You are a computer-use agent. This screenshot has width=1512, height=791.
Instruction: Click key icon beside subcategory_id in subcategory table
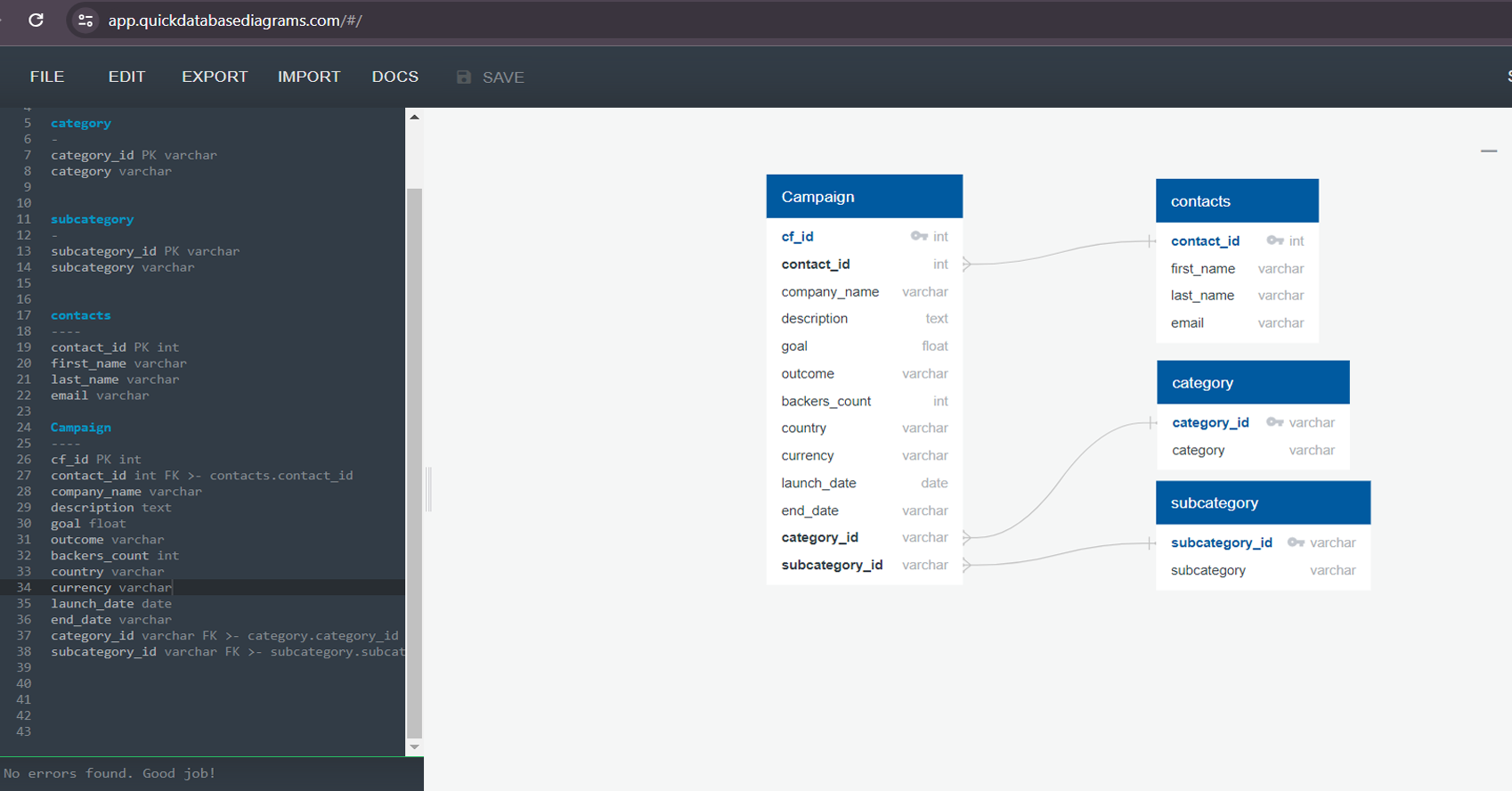(x=1296, y=542)
